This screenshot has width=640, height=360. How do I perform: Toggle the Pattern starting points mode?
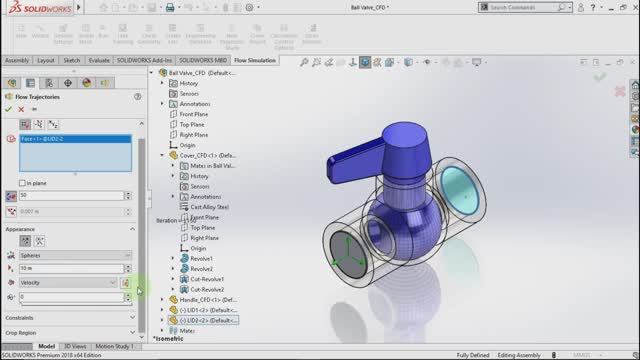click(x=25, y=124)
